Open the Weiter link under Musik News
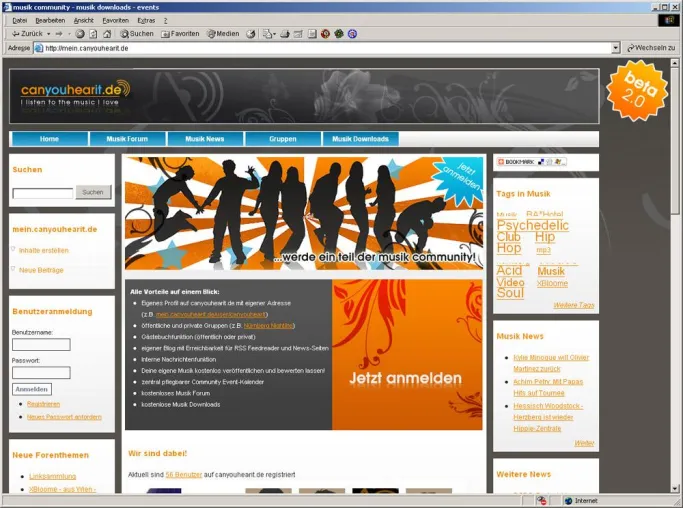Image resolution: width=683 pixels, height=508 pixels. tap(584, 444)
